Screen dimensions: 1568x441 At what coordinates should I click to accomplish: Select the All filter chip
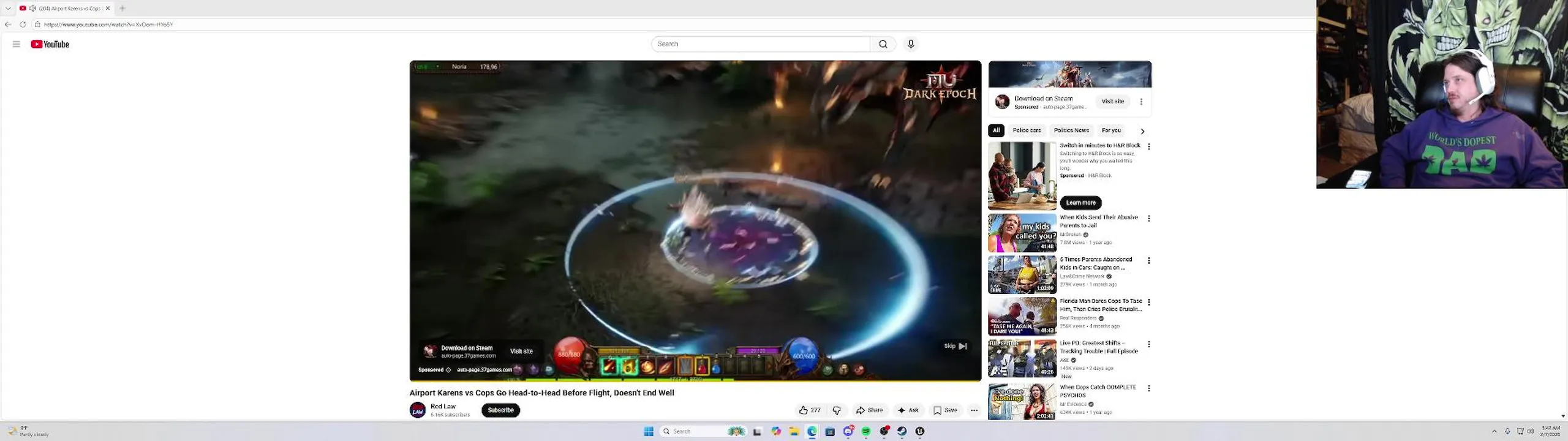(996, 130)
